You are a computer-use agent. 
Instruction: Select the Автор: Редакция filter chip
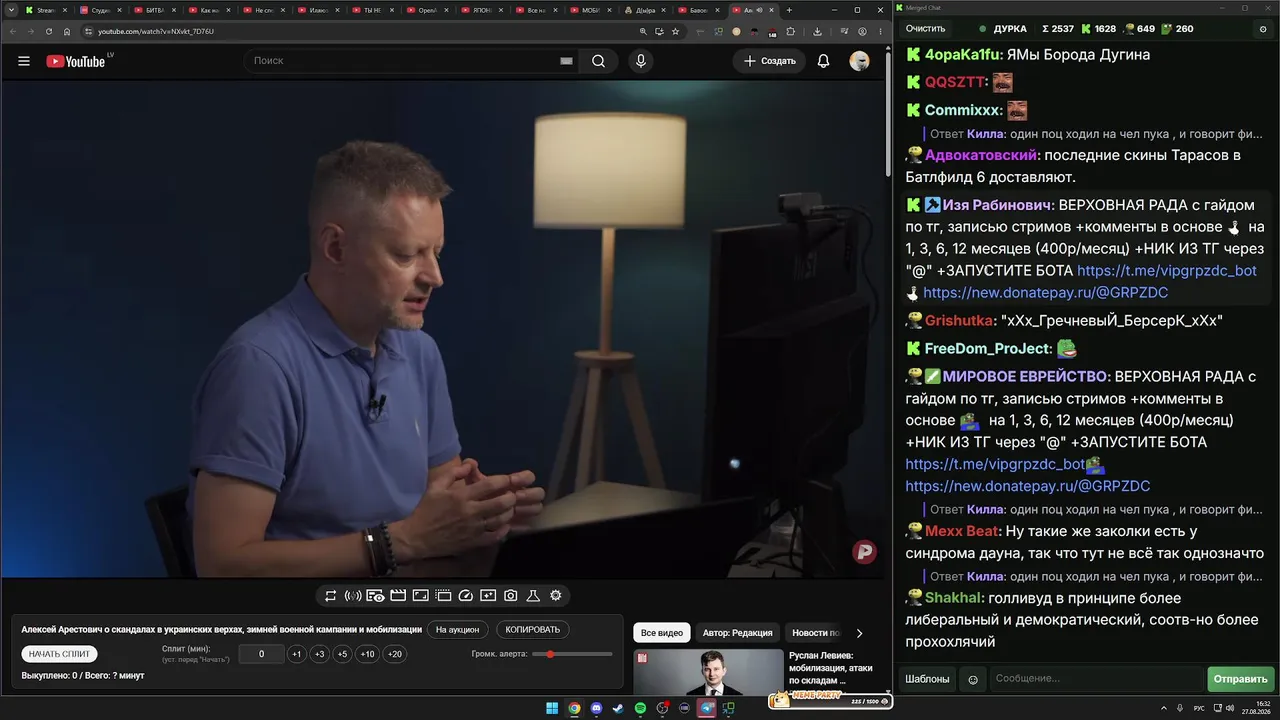[737, 633]
